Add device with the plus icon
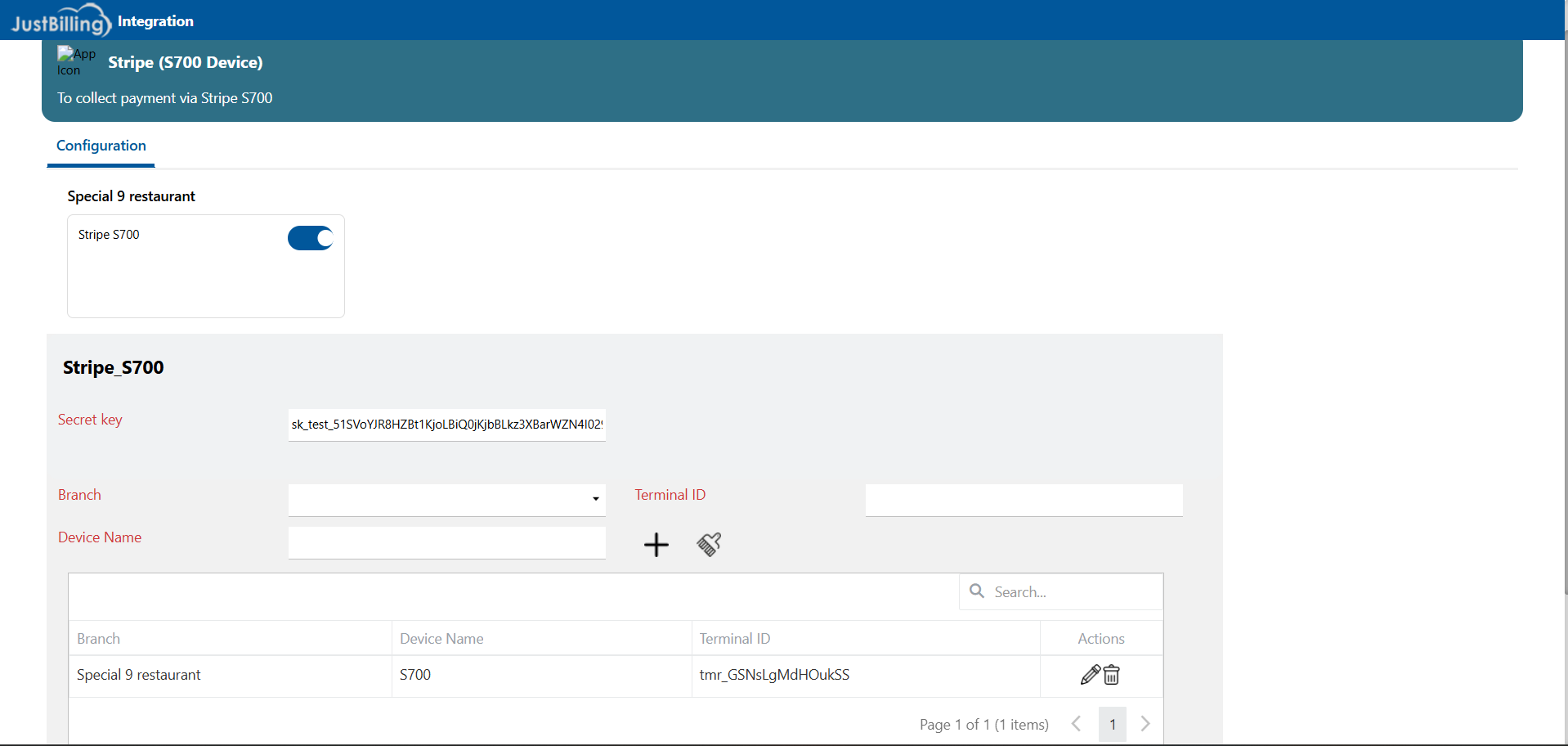The width and height of the screenshot is (1568, 746). tap(656, 545)
